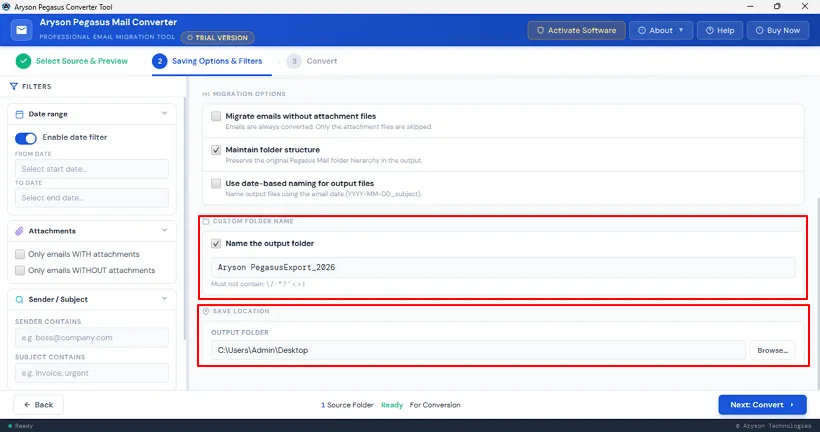Go to Select Source & Preview step
The height and width of the screenshot is (432, 820).
(72, 61)
